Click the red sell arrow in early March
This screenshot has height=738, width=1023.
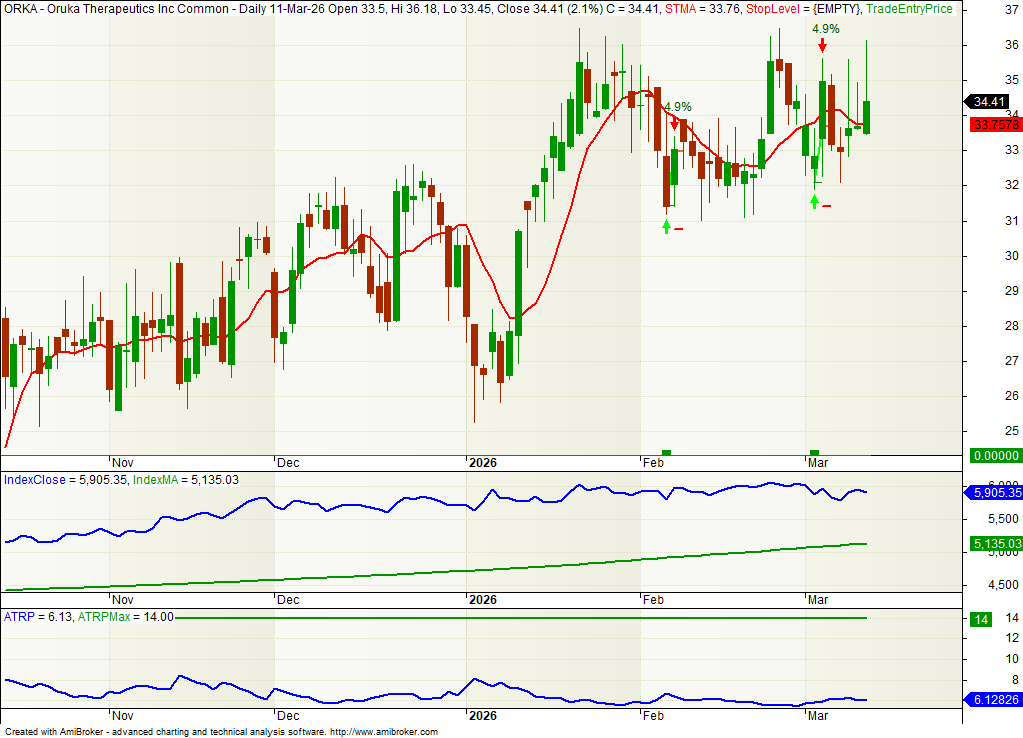coord(822,46)
